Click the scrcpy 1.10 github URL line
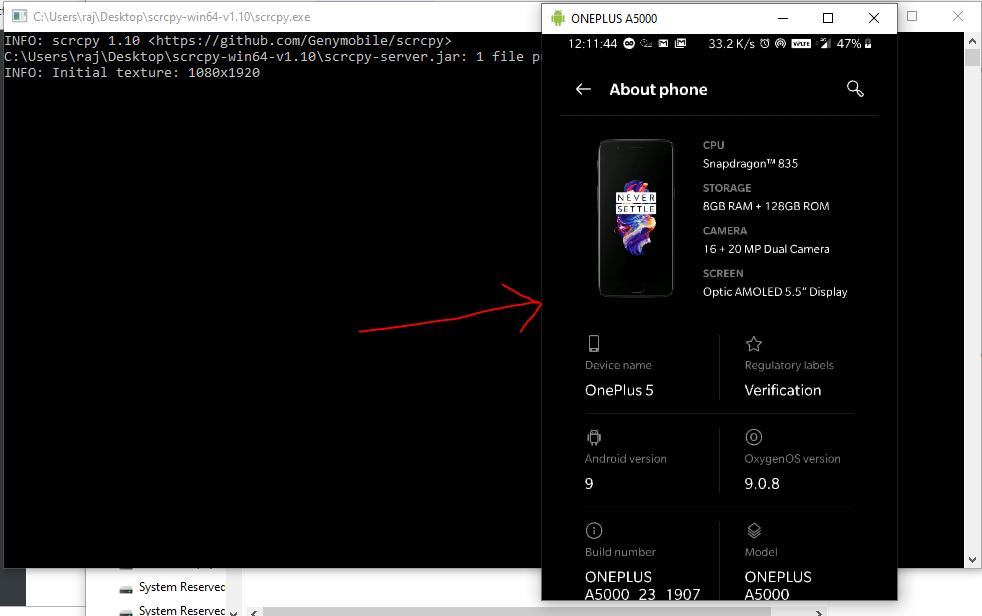Viewport: 982px width, 616px height. pyautogui.click(x=228, y=41)
